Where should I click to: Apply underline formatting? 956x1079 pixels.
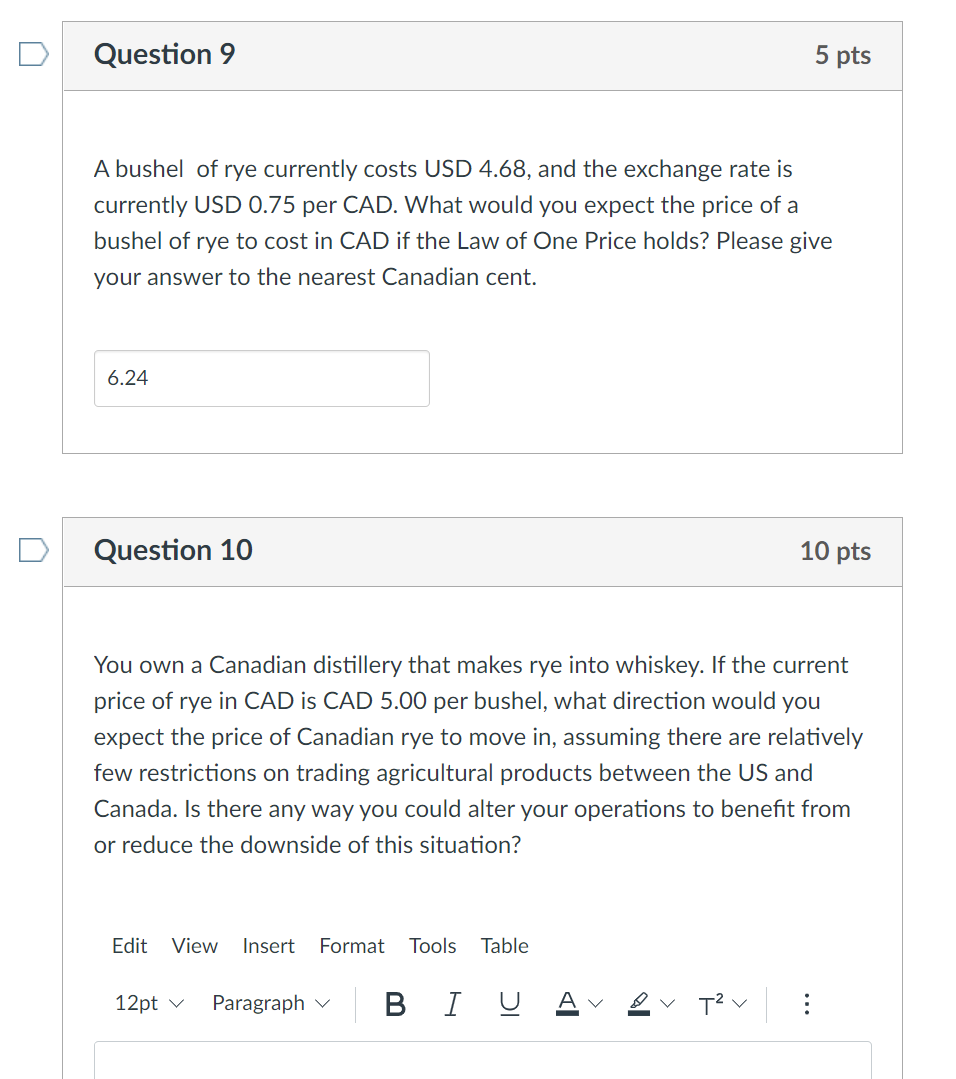pyautogui.click(x=509, y=1004)
